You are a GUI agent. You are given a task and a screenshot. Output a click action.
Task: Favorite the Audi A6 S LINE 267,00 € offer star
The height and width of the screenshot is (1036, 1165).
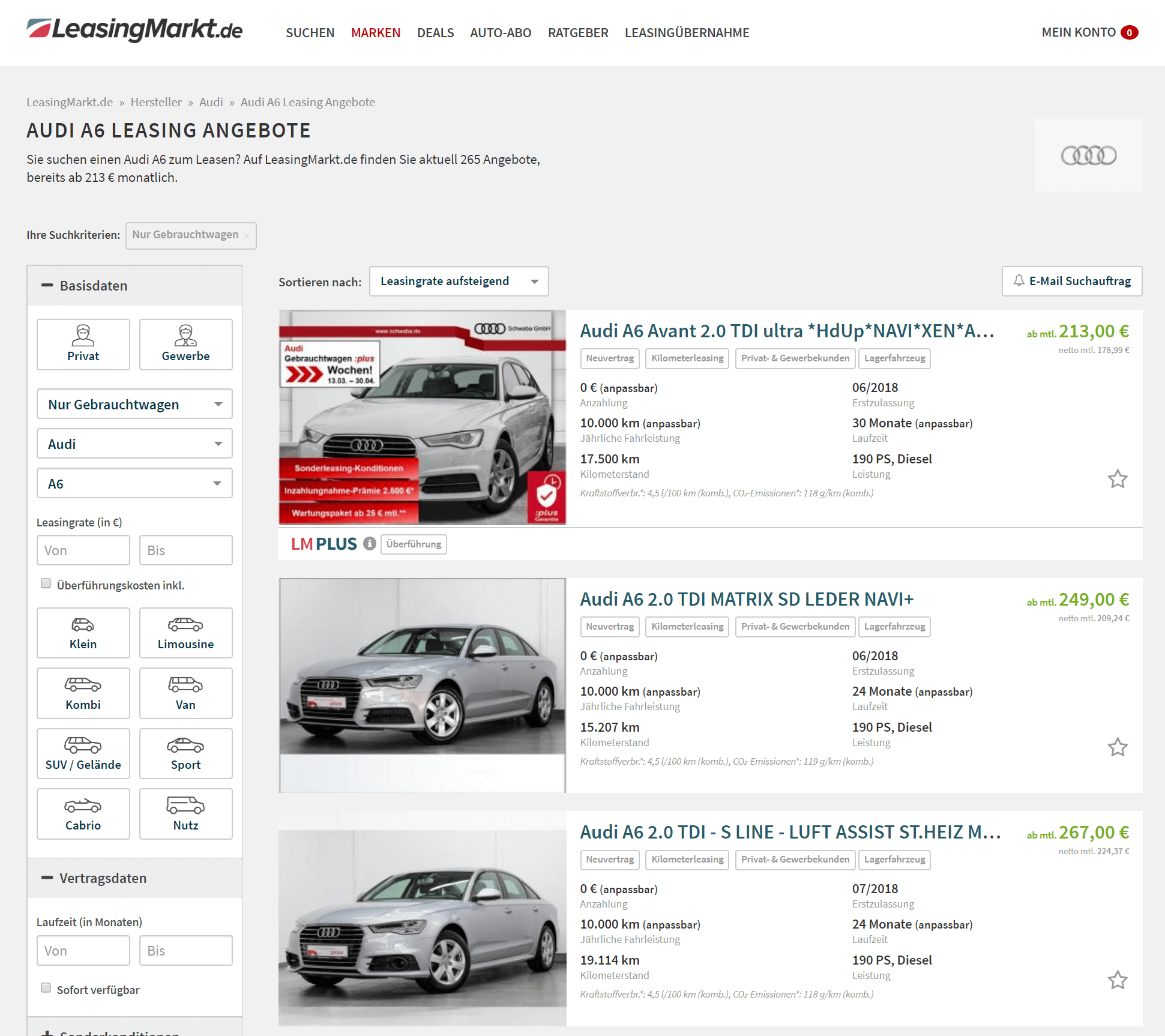click(1118, 980)
